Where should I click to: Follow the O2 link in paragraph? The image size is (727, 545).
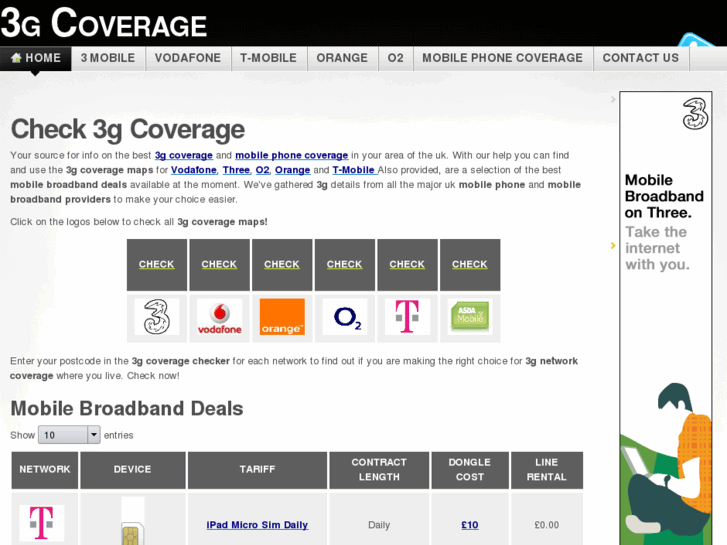[x=262, y=170]
